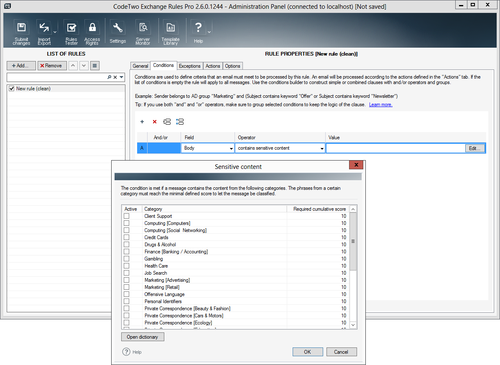Click the condition Value input field
500x365 pixels.
[395, 148]
